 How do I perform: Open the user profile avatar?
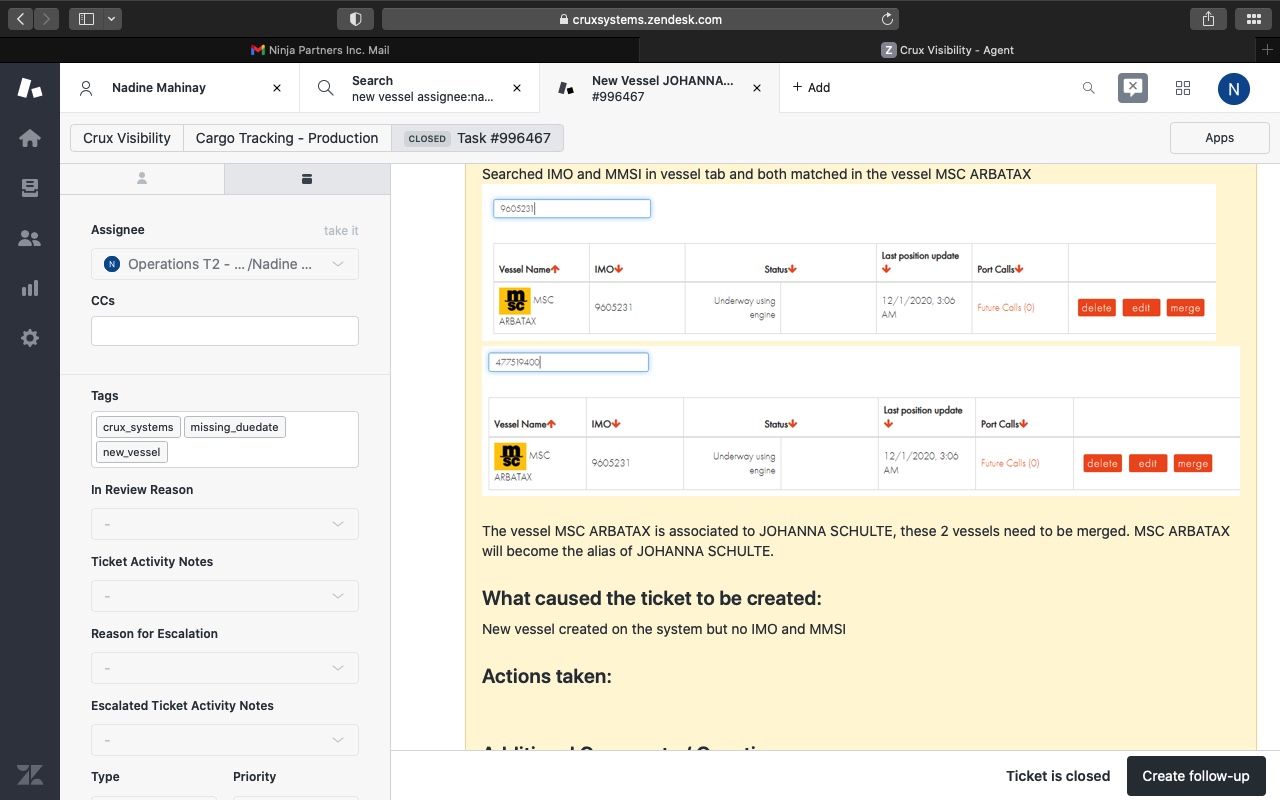coord(1233,88)
